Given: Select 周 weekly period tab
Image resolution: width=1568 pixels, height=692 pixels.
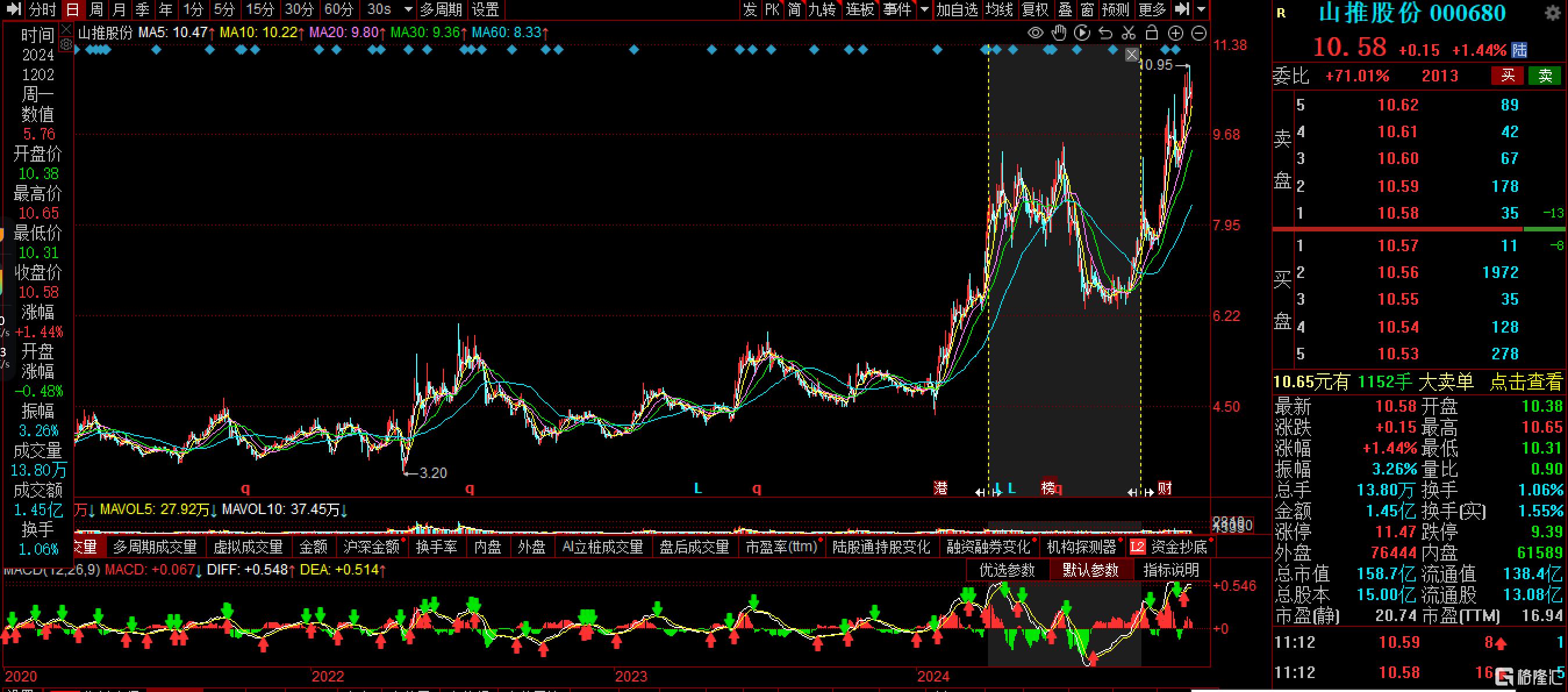Looking at the screenshot, I should point(95,9).
